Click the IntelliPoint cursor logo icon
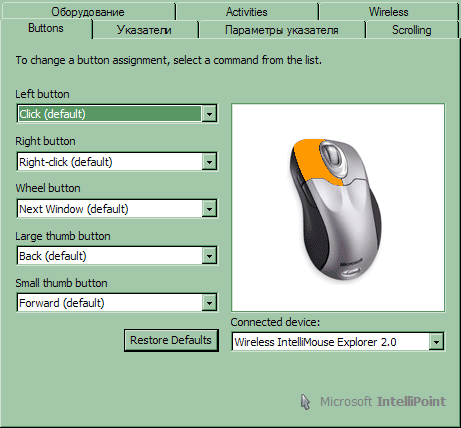 pos(305,401)
